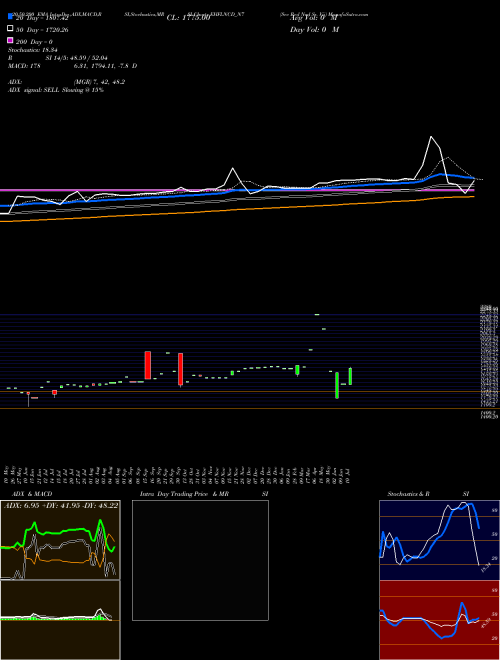500x660 pixels.
Task: Click the 'MACD: 178' label
Action: pos(24,66)
